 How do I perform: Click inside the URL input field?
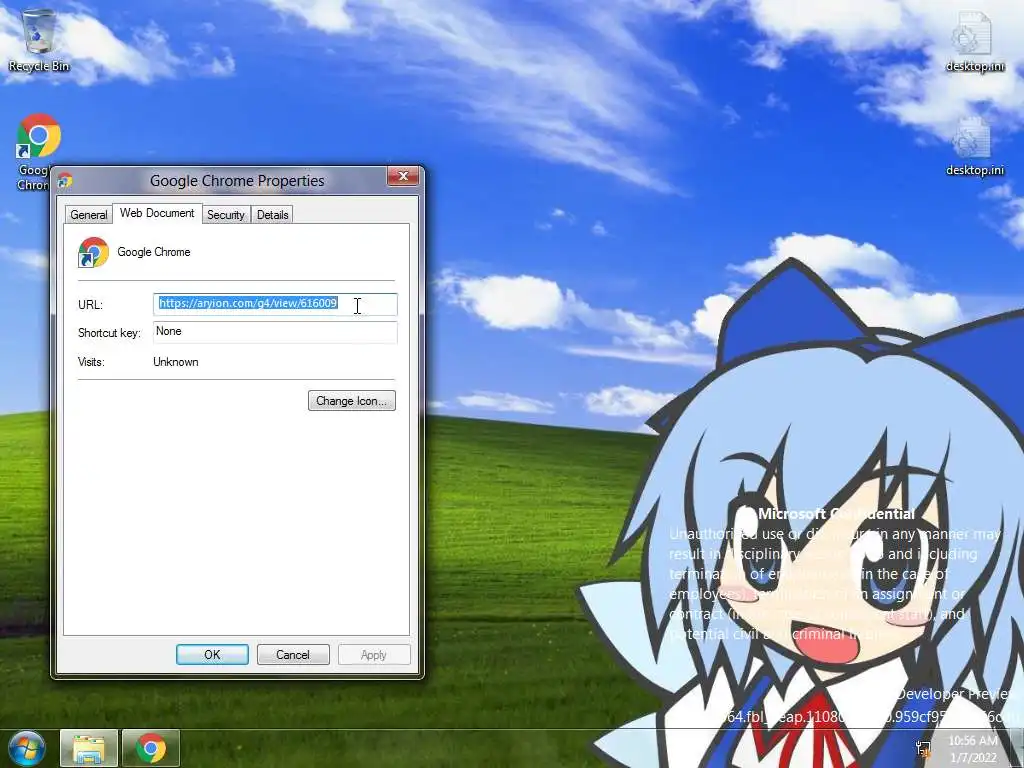[275, 304]
